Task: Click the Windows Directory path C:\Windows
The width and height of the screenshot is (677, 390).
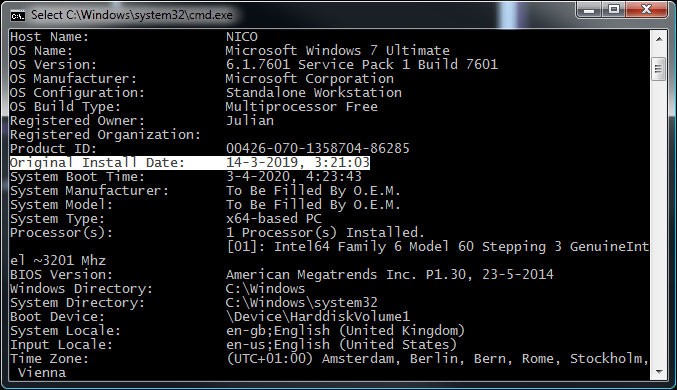Action: pyautogui.click(x=265, y=289)
